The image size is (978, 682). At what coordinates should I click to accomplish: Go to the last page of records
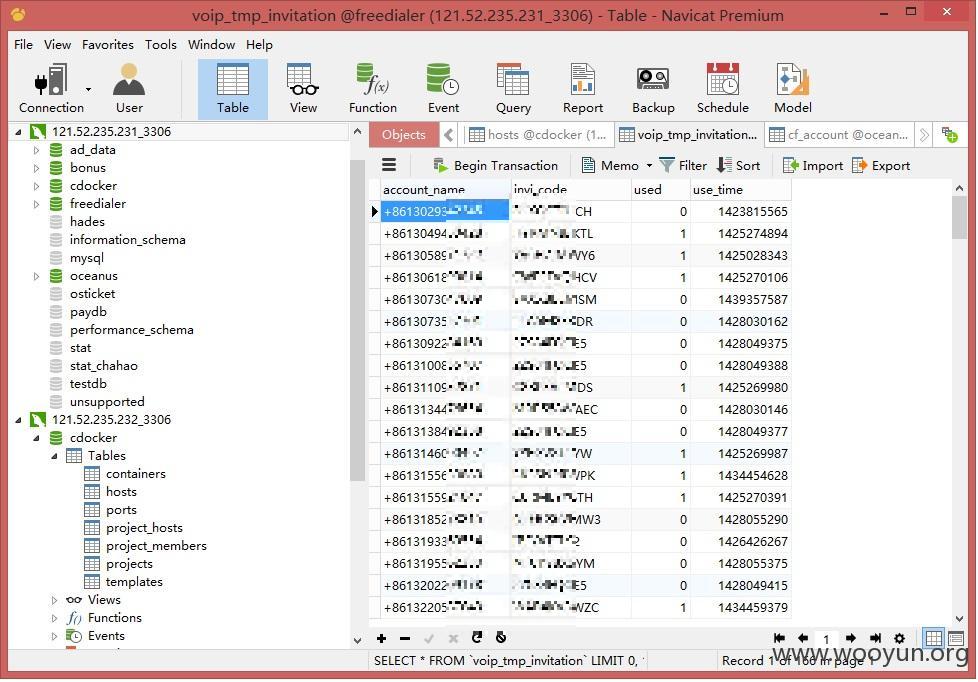875,638
